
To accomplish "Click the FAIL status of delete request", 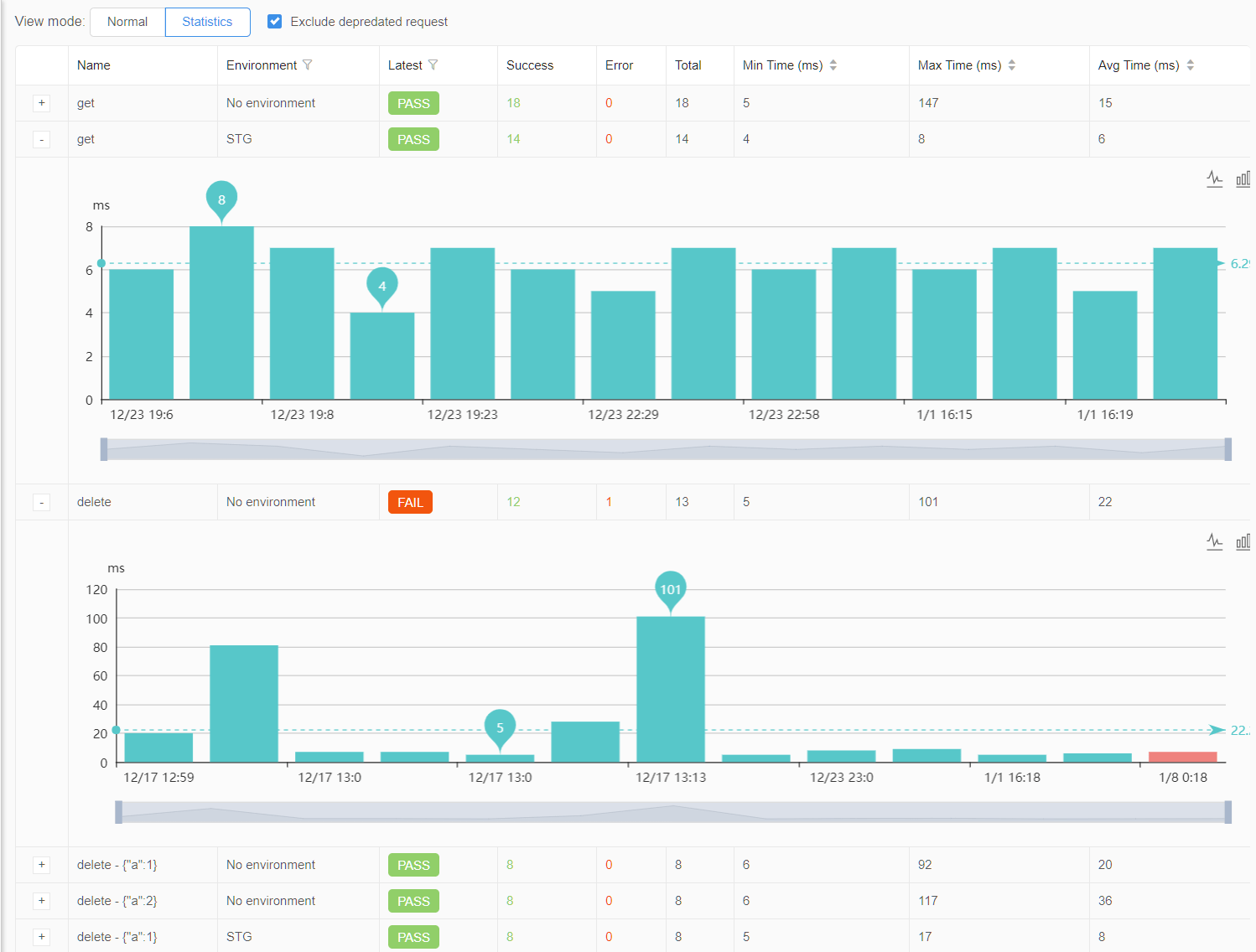I will pos(410,502).
